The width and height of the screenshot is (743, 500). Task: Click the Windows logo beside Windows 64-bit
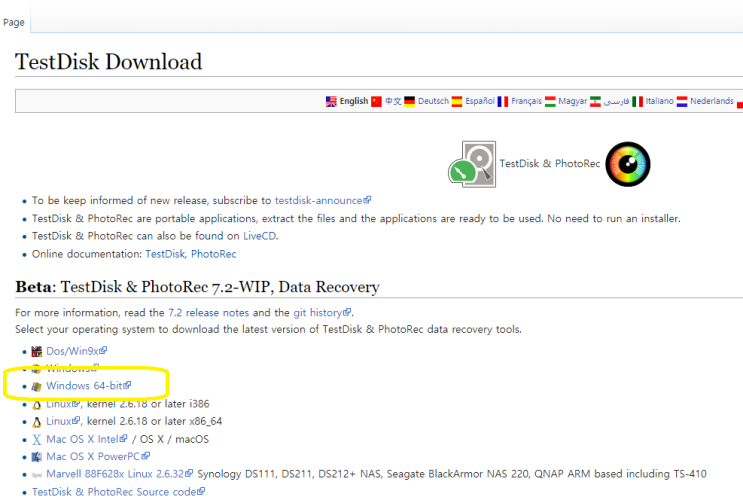click(36, 386)
